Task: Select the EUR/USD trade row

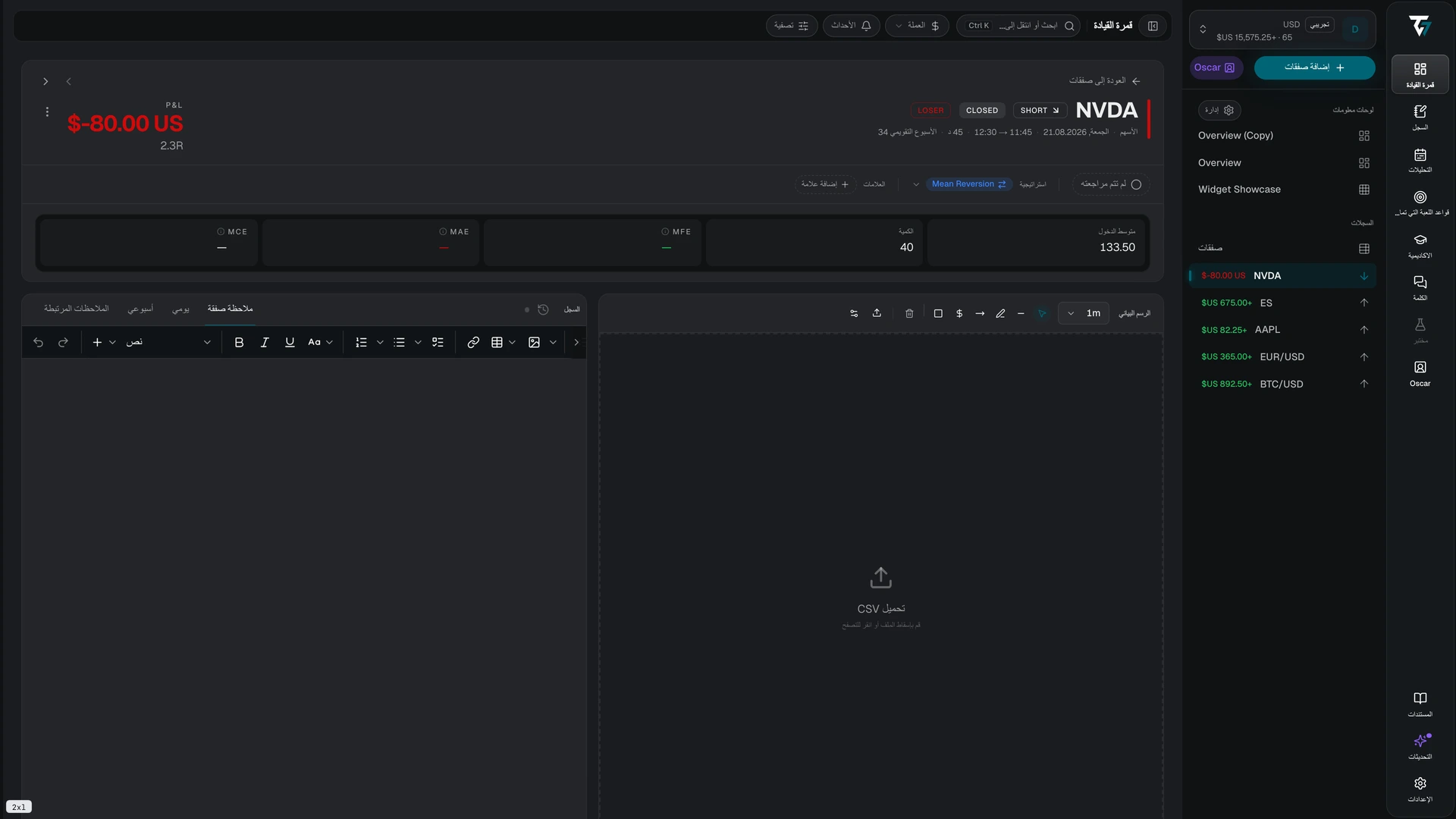Action: [1283, 357]
